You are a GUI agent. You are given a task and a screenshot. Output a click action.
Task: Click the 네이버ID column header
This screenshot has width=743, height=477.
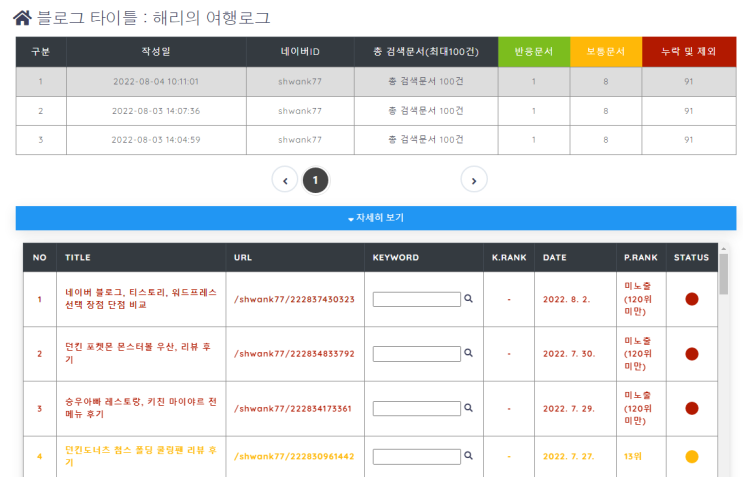[300, 52]
